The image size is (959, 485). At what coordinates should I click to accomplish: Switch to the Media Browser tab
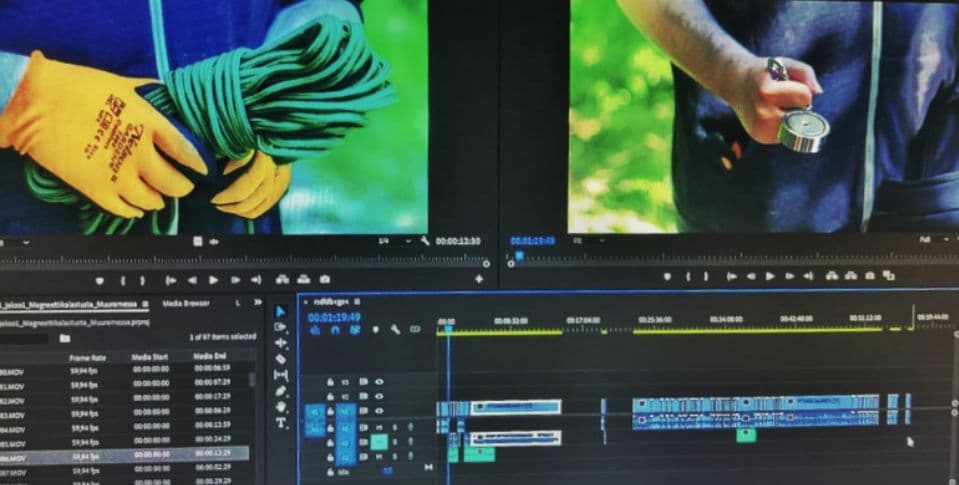pyautogui.click(x=186, y=302)
